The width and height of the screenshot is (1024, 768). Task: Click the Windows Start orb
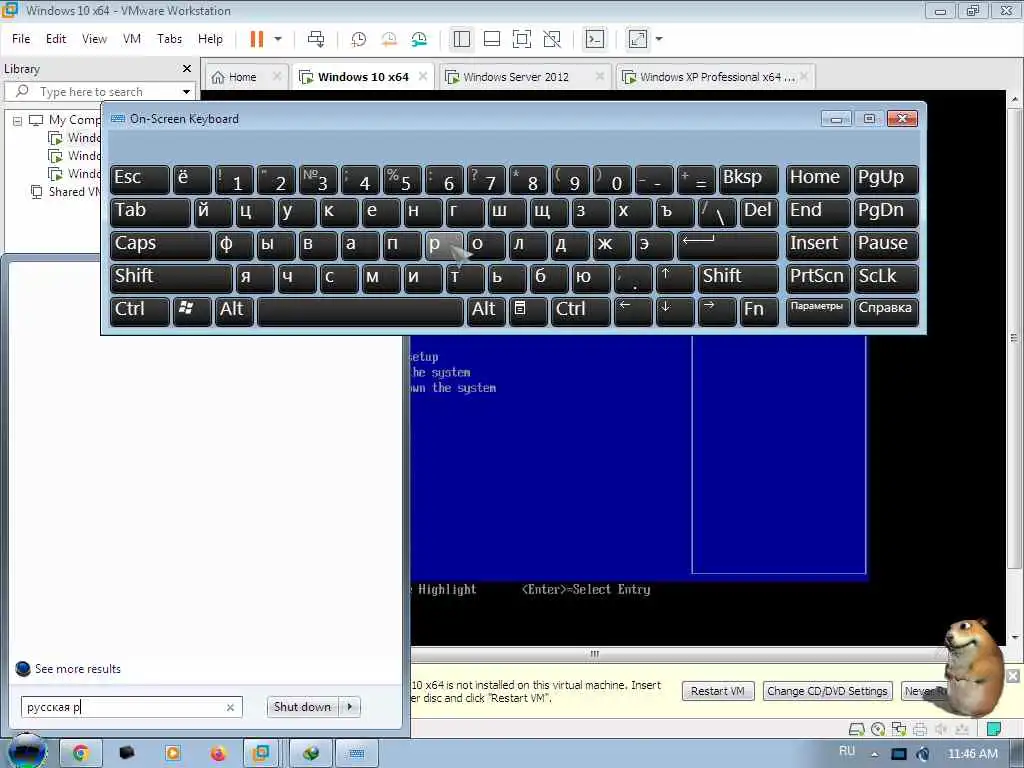point(27,753)
